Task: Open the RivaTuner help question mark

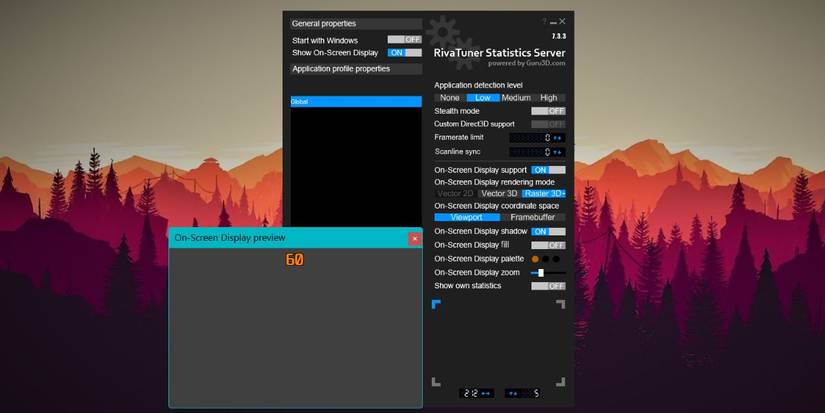Action: [x=545, y=22]
